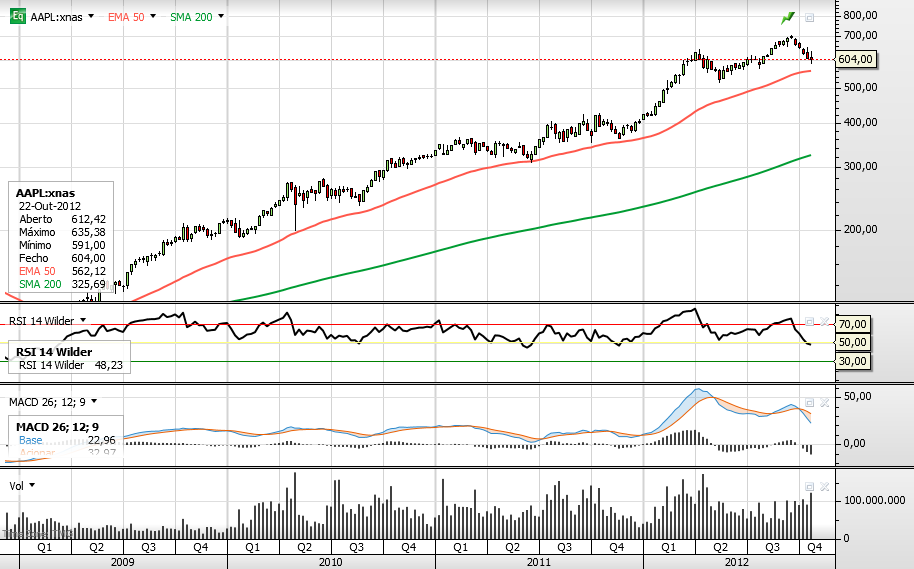
Task: Open the AAPL:xnas instrument dropdown
Action: coord(91,17)
